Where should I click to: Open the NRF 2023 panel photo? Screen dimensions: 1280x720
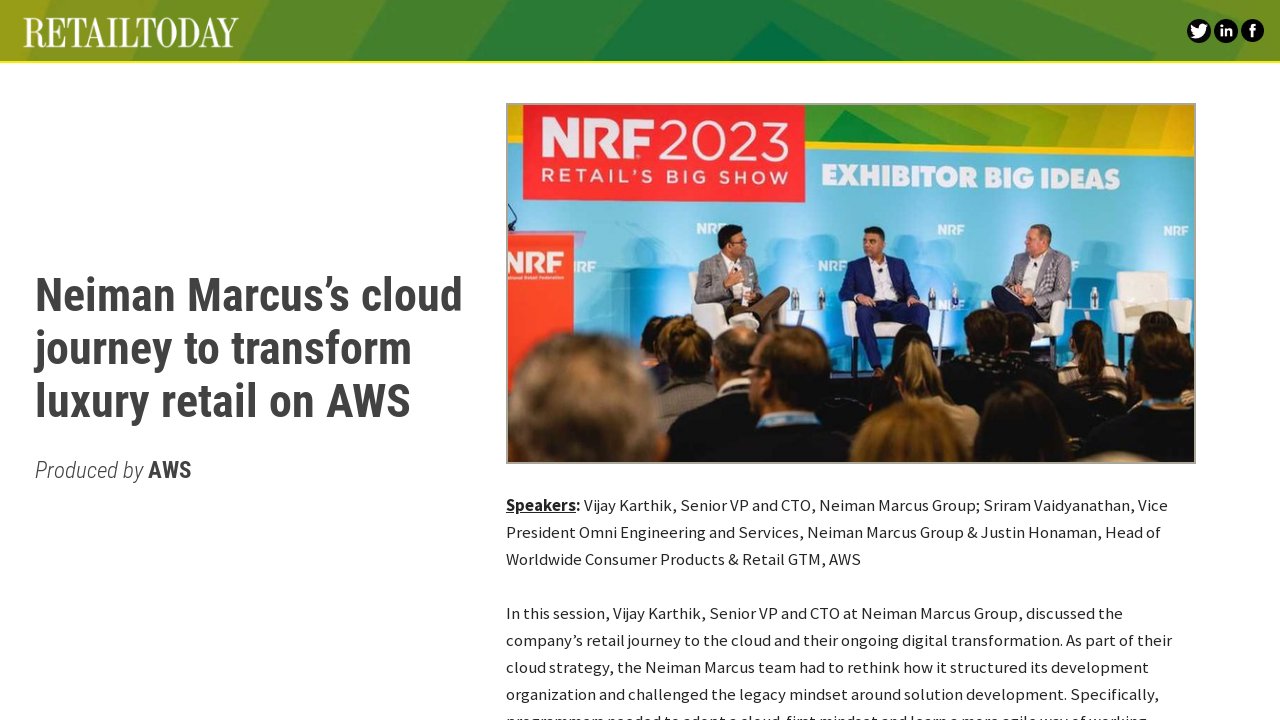coord(851,283)
